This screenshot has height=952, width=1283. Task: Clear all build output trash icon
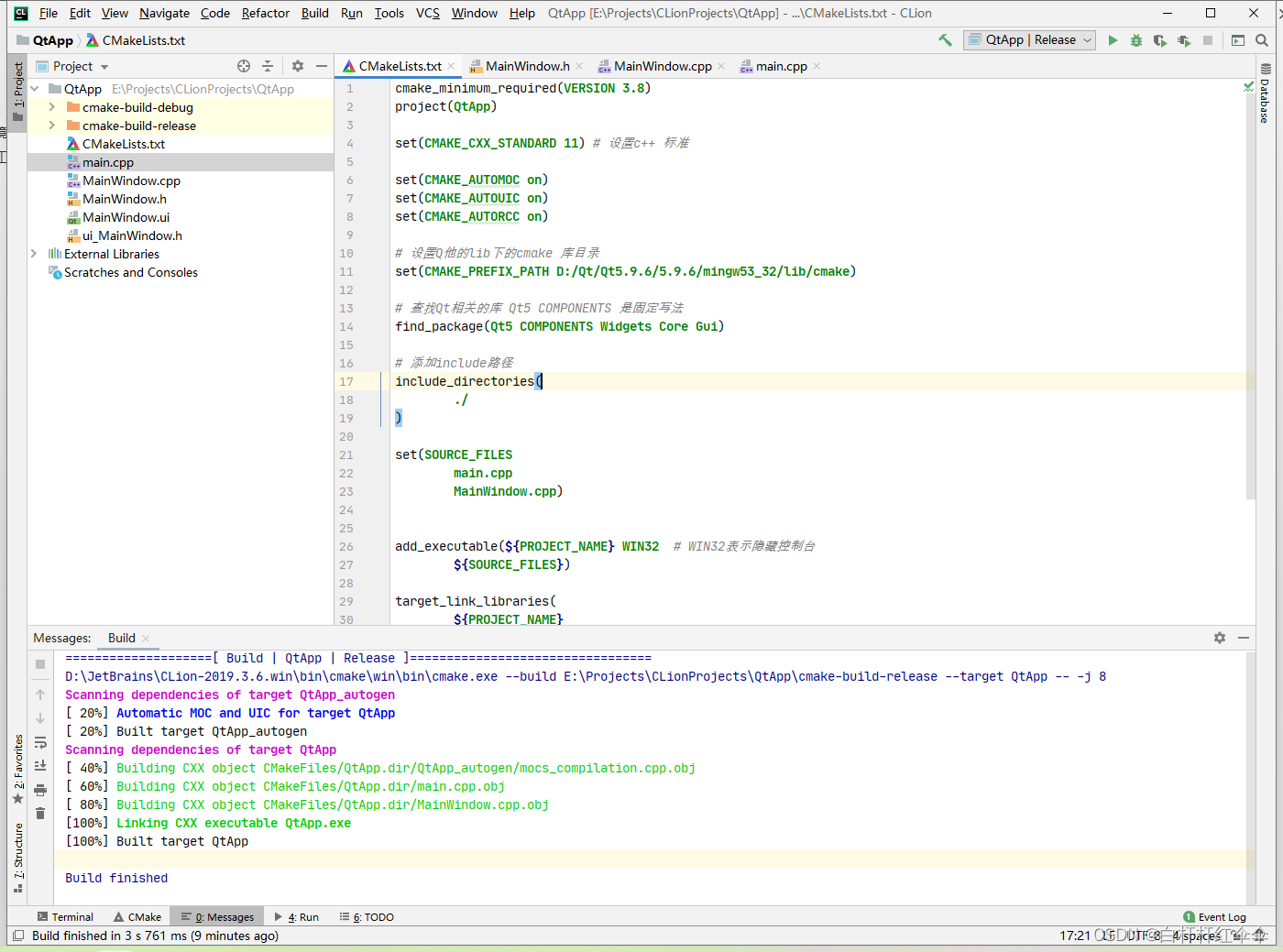pyautogui.click(x=40, y=814)
